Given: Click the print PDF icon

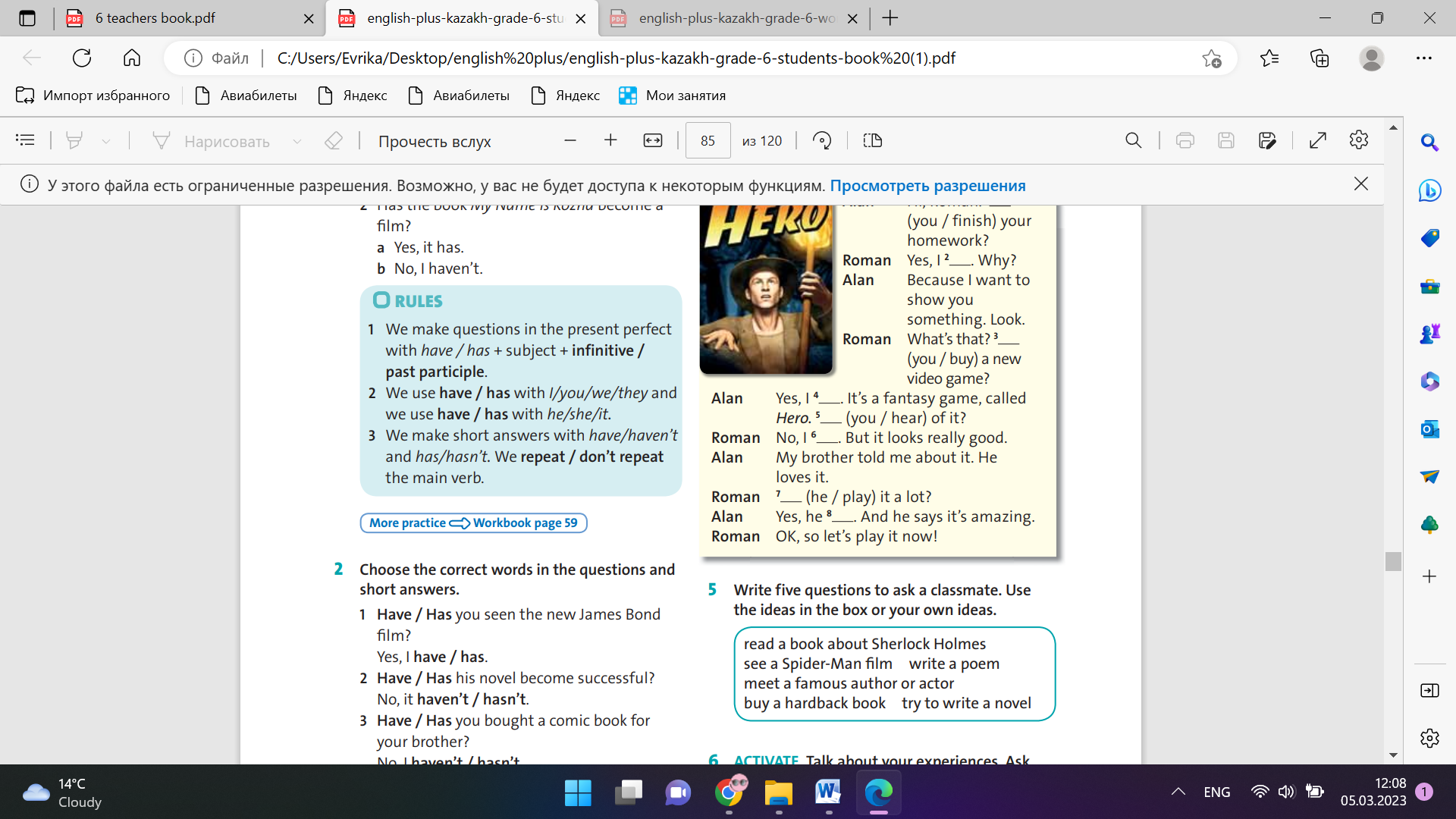Looking at the screenshot, I should pyautogui.click(x=1185, y=140).
